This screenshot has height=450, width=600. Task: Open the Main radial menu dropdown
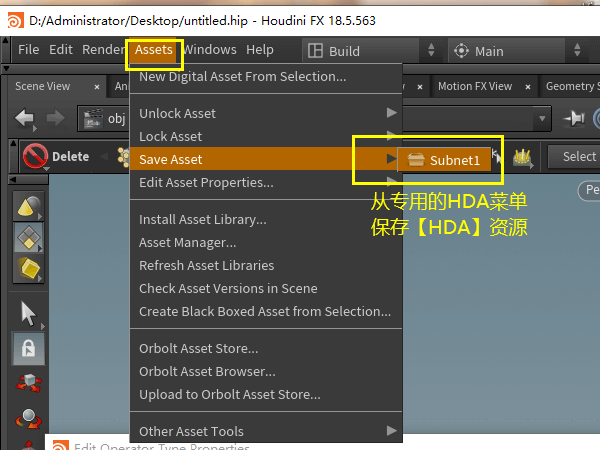click(518, 51)
